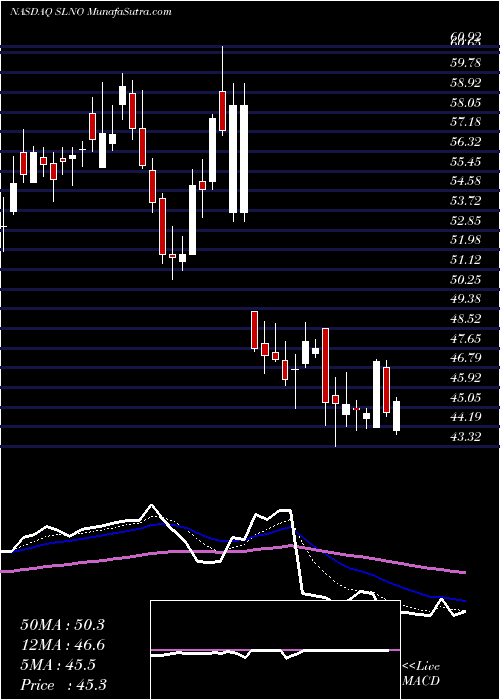The height and width of the screenshot is (700, 500).
Task: Select the 47.65 price axis label
Action: pos(466,338)
